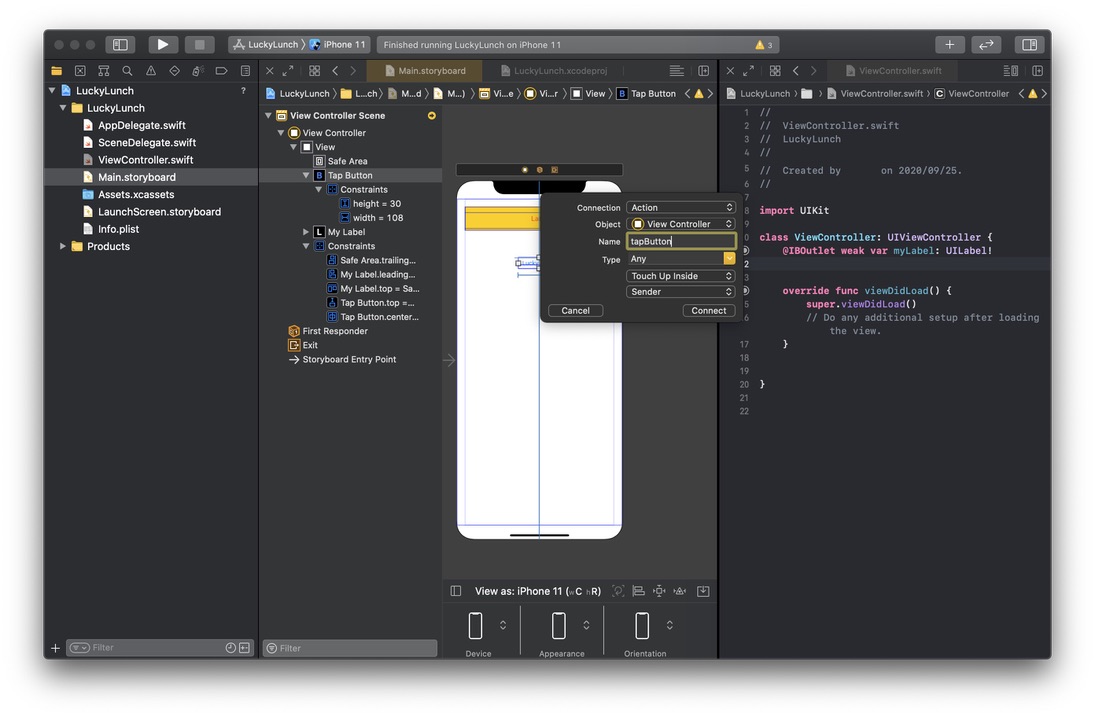
Task: Collapse the LuckyLunch project root
Action: [x=52, y=91]
